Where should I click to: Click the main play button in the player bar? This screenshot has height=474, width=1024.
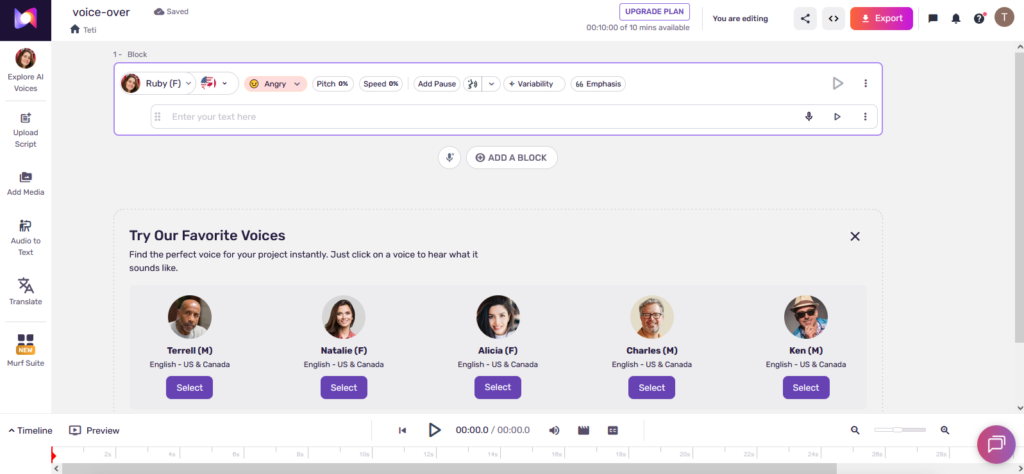point(434,430)
